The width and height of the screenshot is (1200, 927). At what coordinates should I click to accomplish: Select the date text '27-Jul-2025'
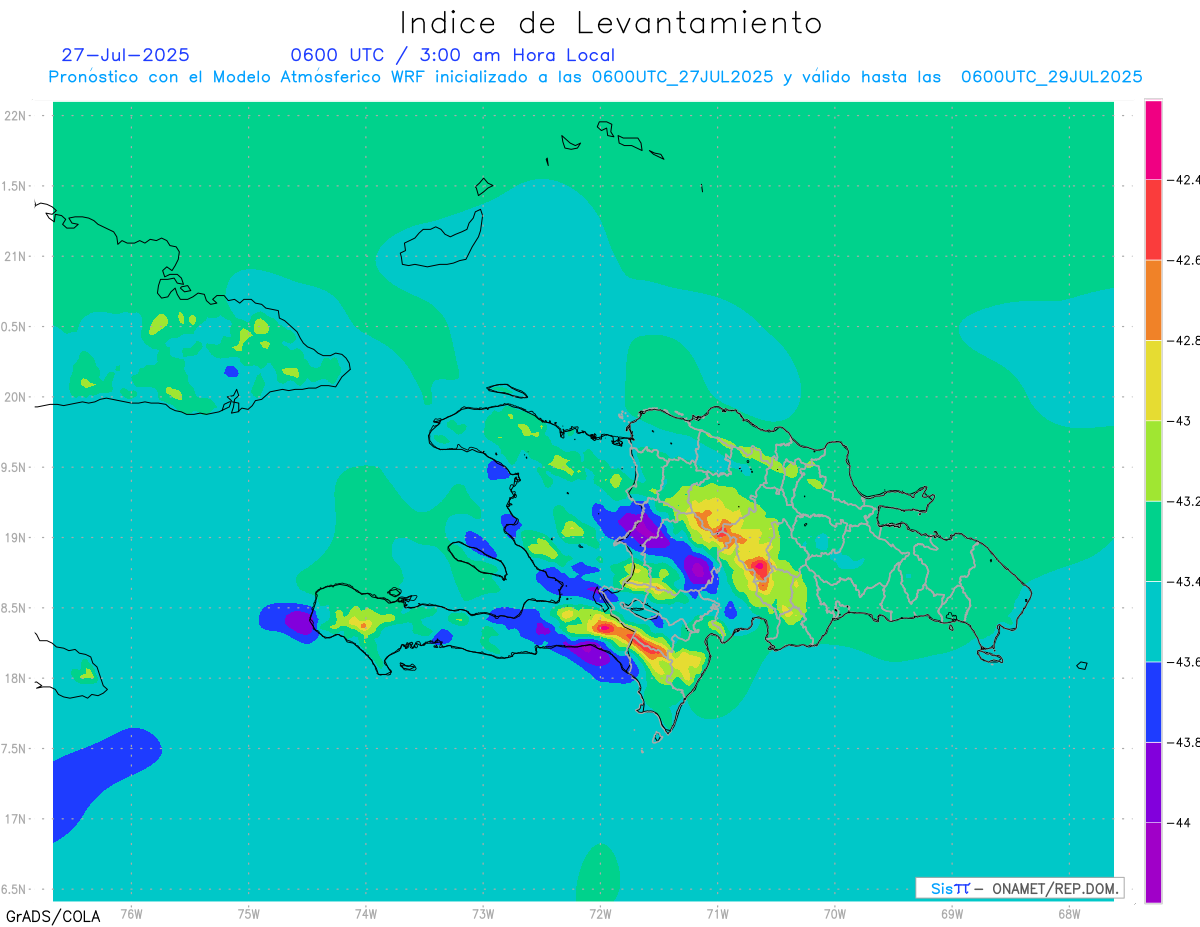(125, 55)
